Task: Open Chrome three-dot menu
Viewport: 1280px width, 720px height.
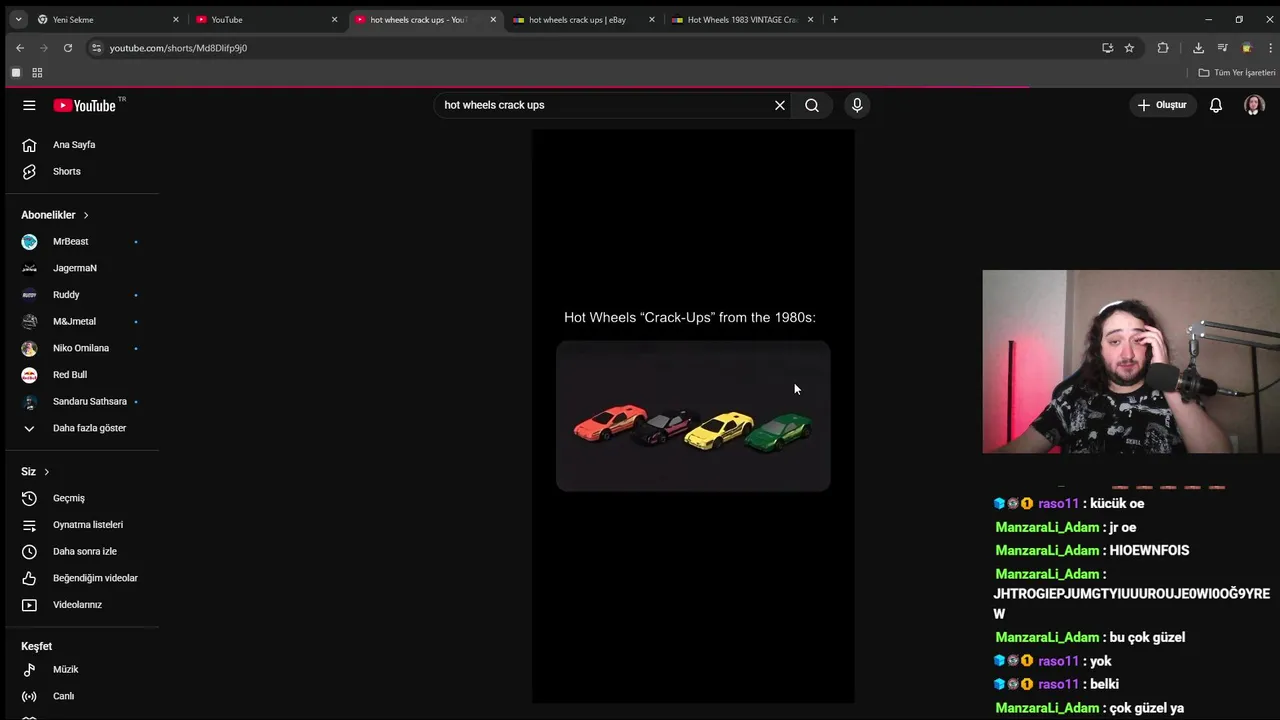Action: click(x=1271, y=48)
